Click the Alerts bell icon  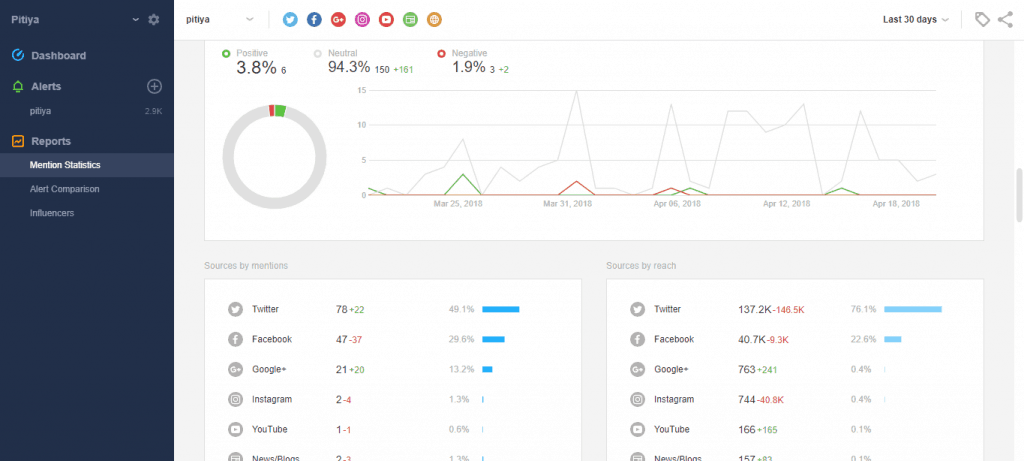(18, 86)
